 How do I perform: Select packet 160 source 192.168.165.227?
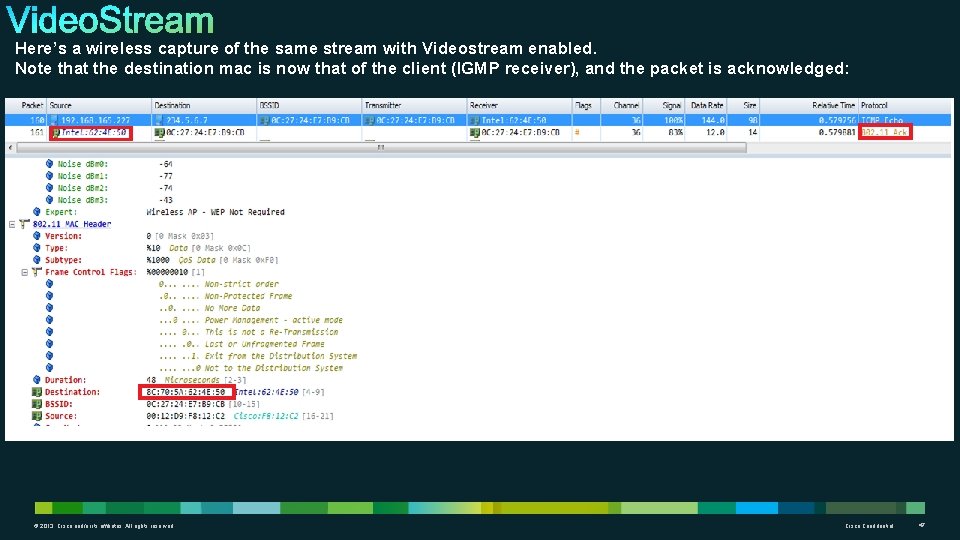(x=96, y=120)
